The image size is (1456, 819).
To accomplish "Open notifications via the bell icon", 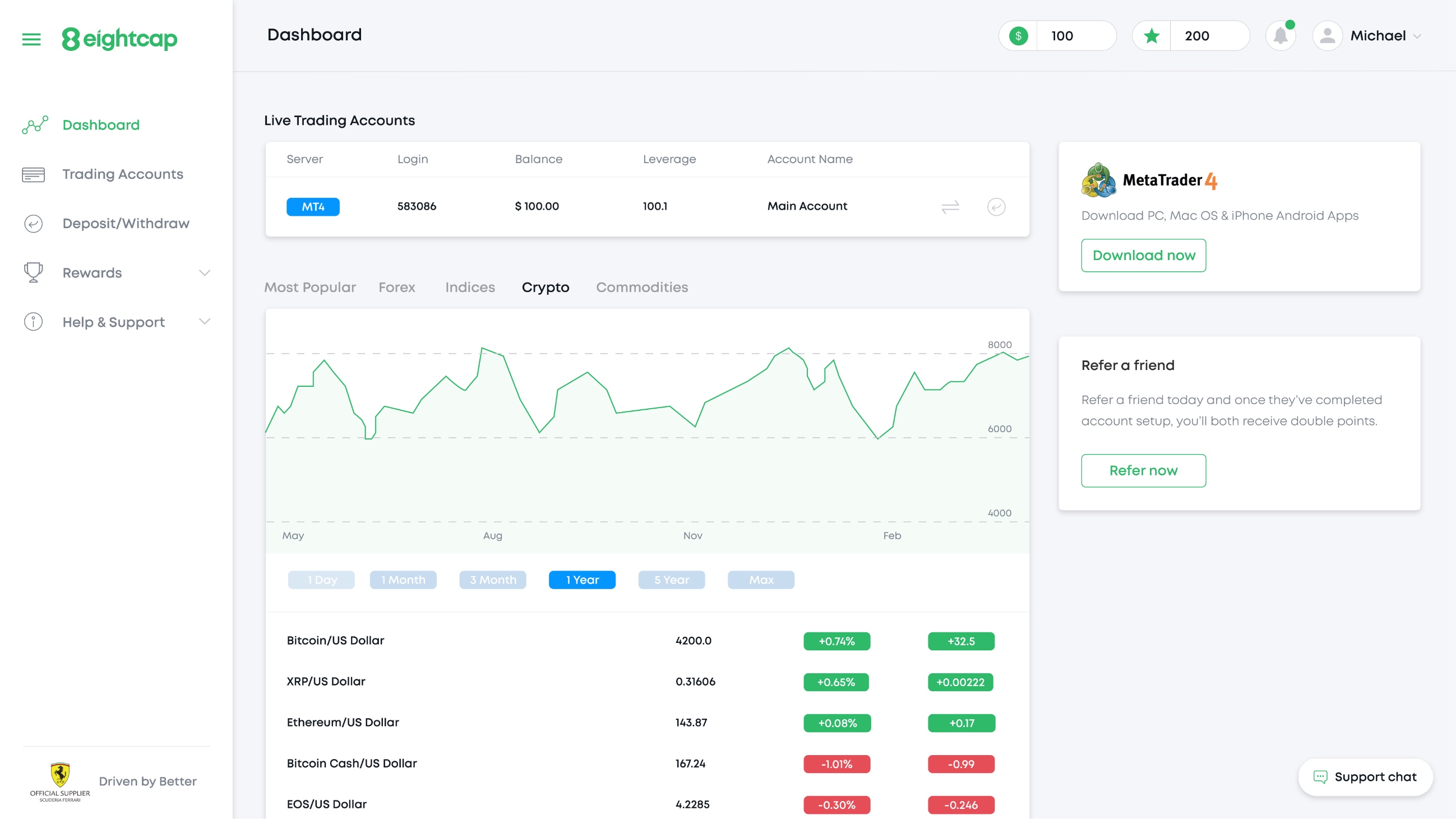I will [1280, 35].
